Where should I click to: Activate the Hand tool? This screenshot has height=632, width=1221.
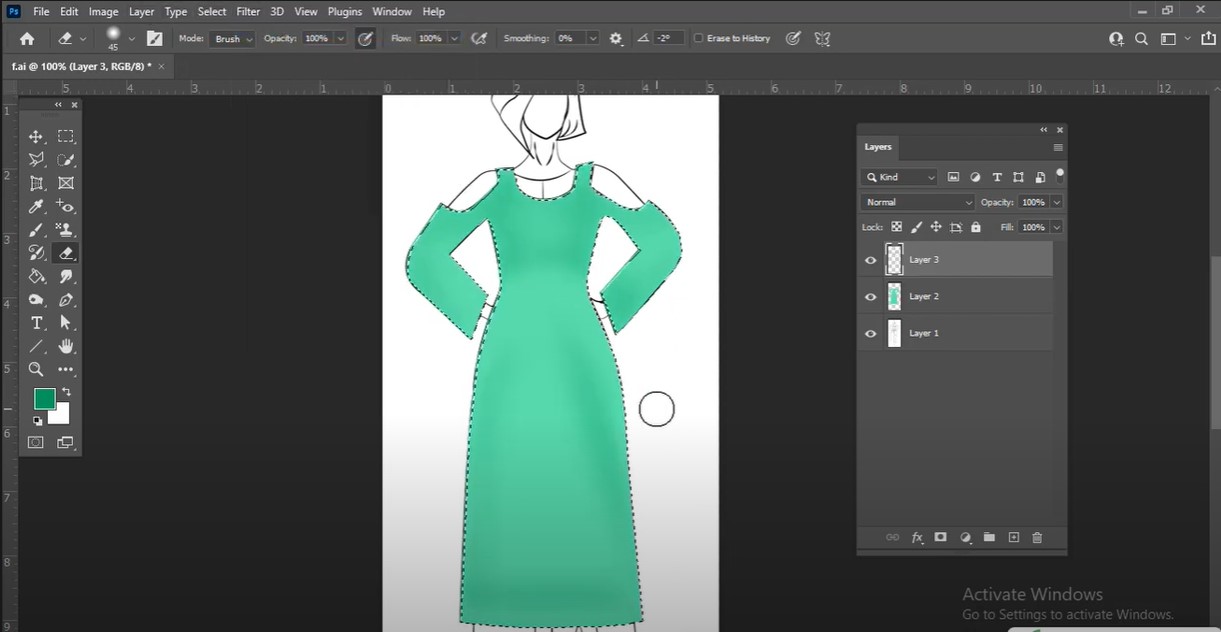click(66, 346)
